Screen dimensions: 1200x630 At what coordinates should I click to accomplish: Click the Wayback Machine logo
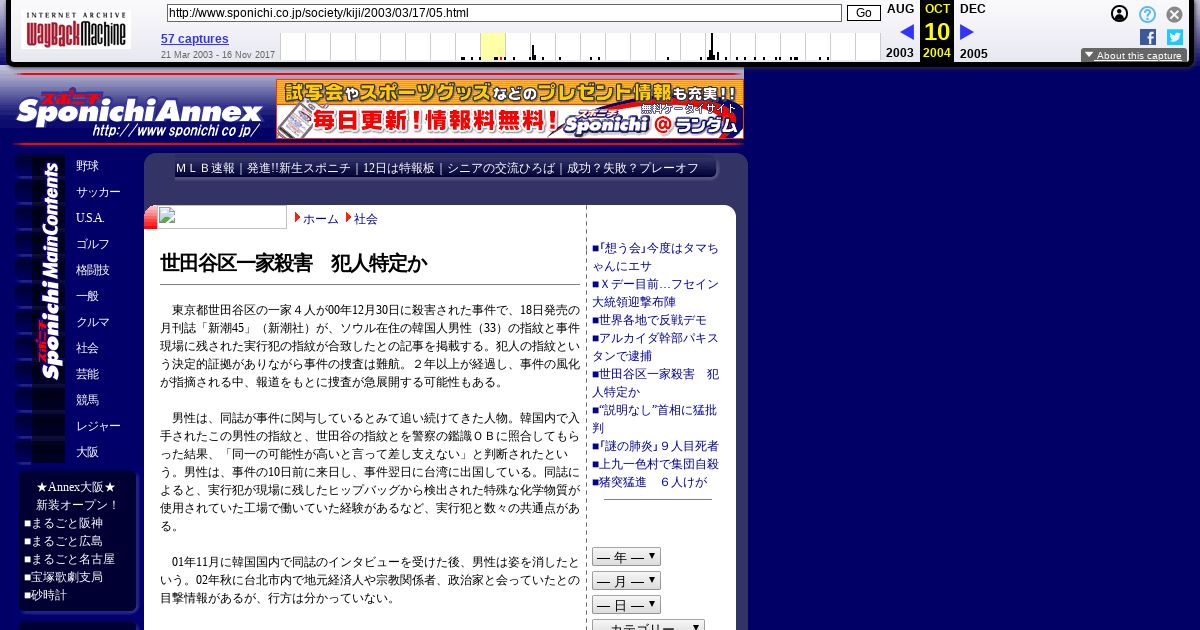point(76,30)
